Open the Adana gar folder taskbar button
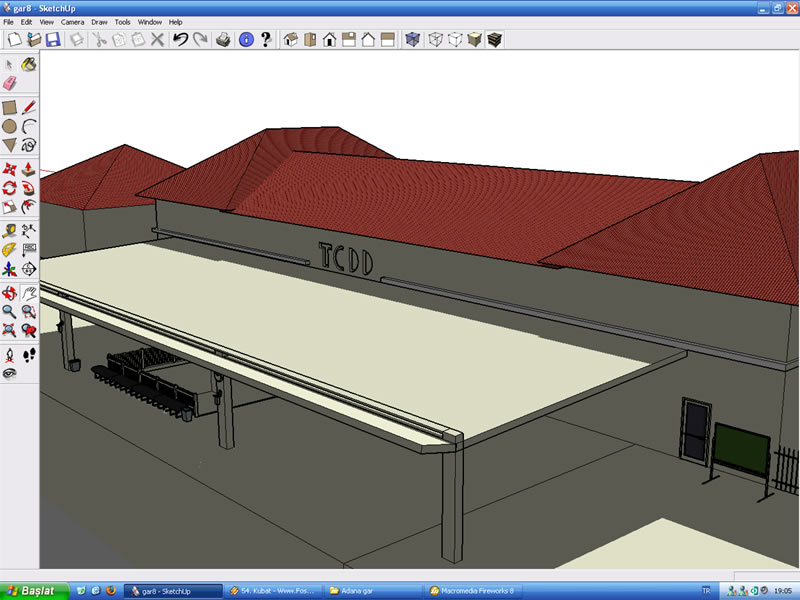This screenshot has width=800, height=600. click(x=374, y=591)
